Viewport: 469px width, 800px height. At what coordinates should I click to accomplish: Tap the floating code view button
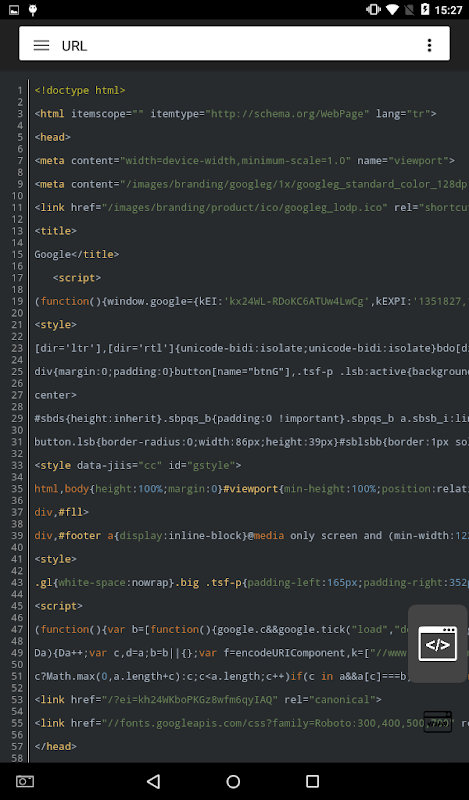point(438,644)
